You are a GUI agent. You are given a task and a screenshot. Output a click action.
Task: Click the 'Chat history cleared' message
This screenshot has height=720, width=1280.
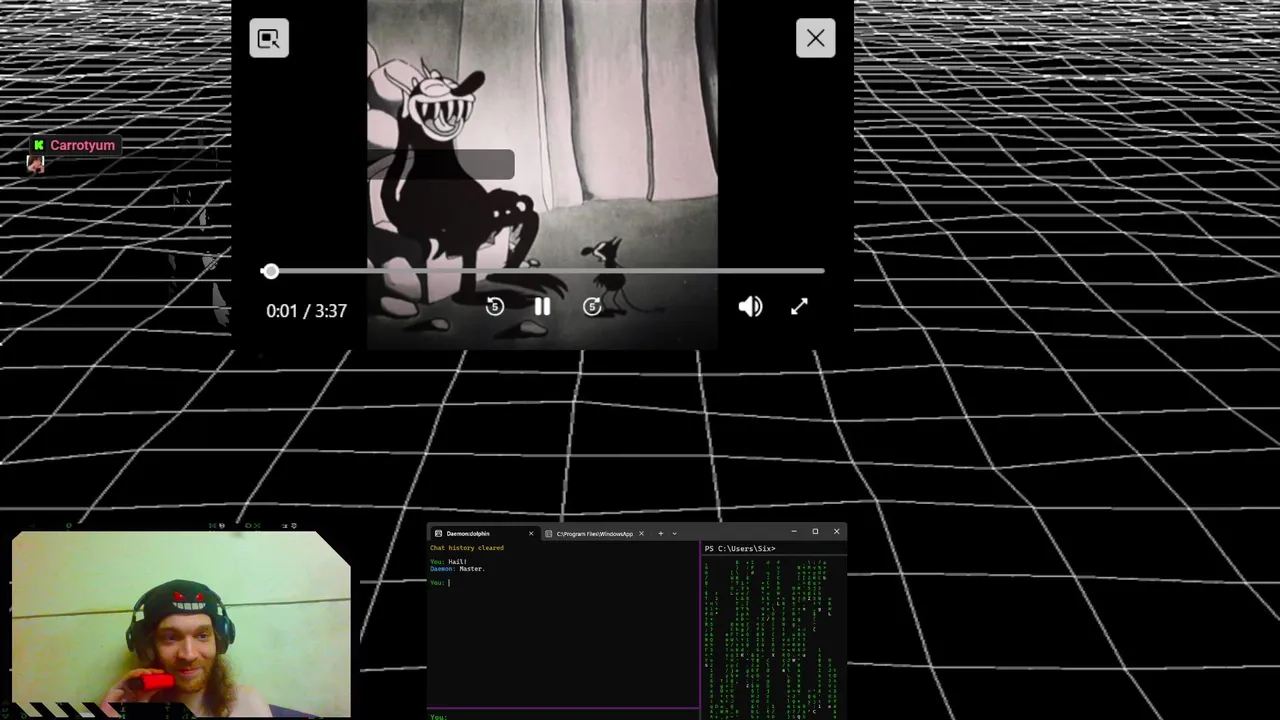tap(467, 548)
